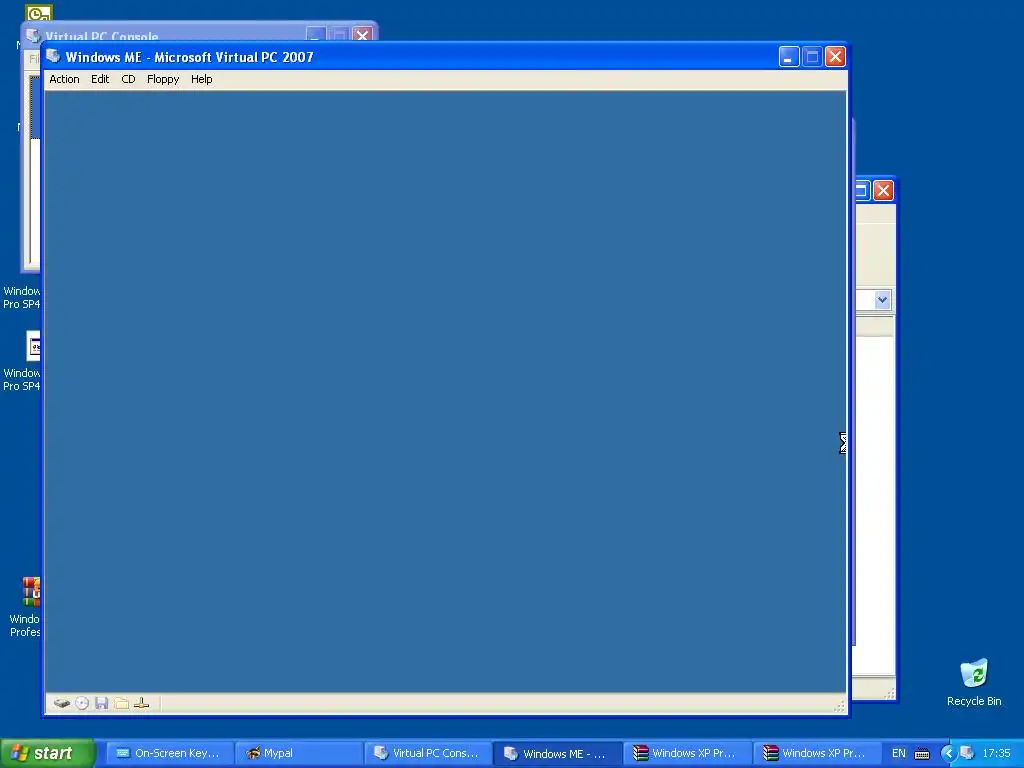The width and height of the screenshot is (1024, 768).
Task: Click the hard disk activity status icon
Action: pos(62,703)
